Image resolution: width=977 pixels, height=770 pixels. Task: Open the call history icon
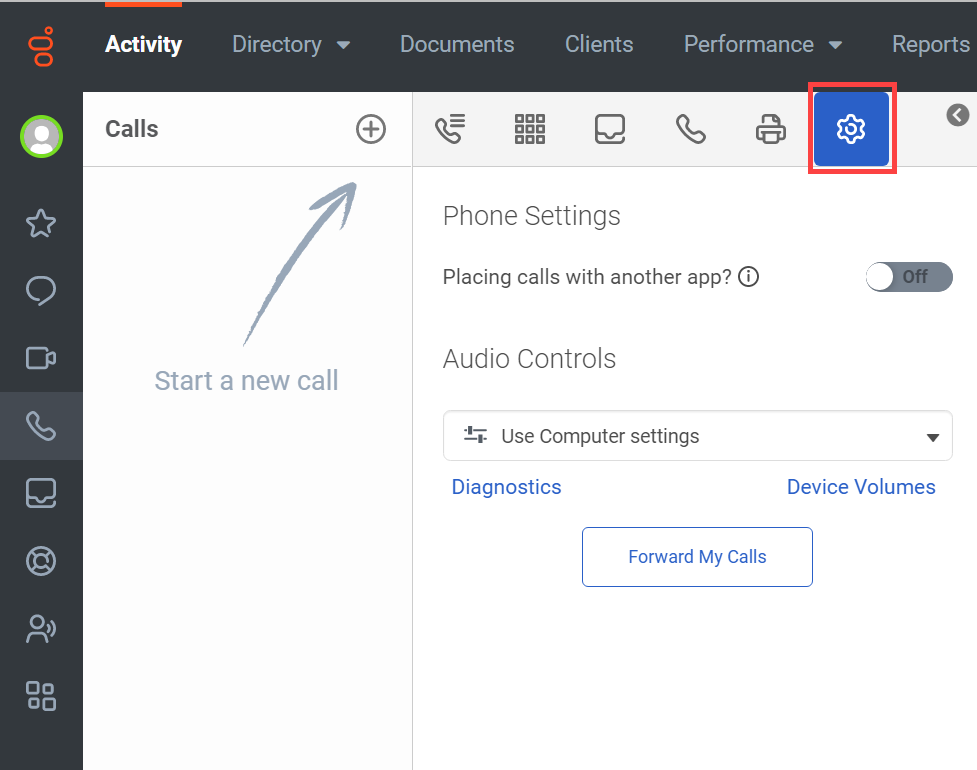[450, 129]
